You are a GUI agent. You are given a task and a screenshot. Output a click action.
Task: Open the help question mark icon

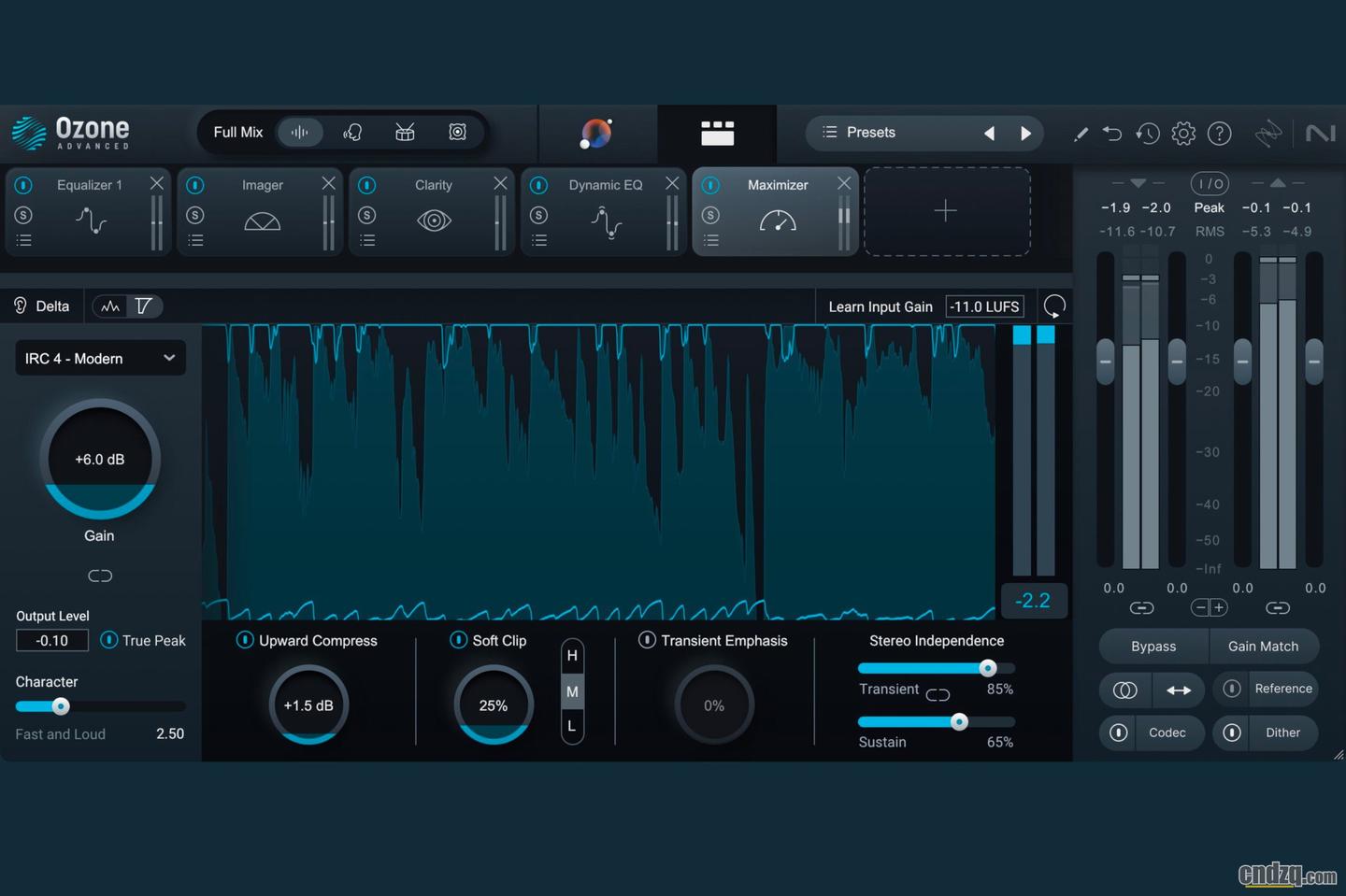point(1219,134)
